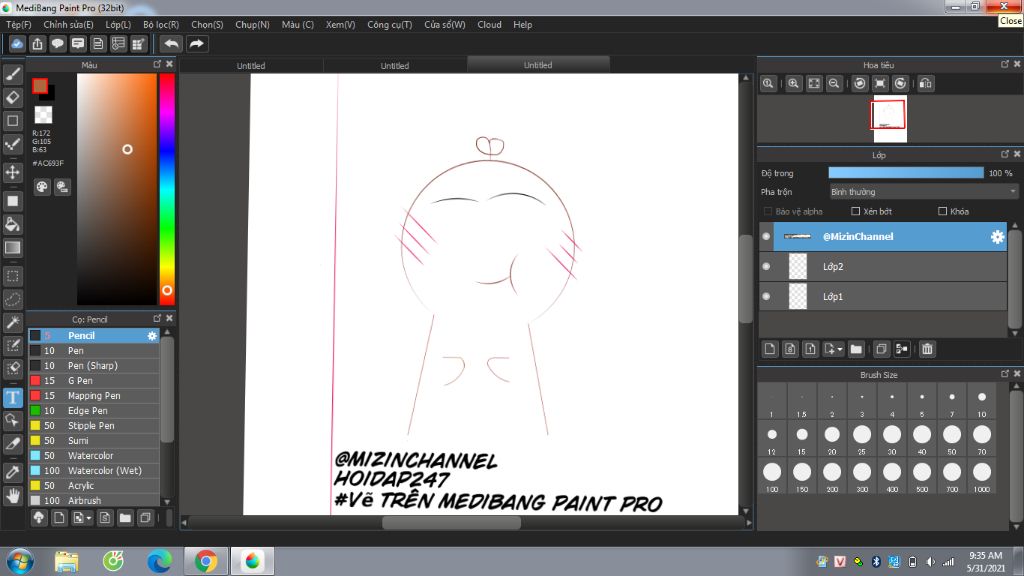
Task: Choose brush size 10
Action: click(x=982, y=403)
